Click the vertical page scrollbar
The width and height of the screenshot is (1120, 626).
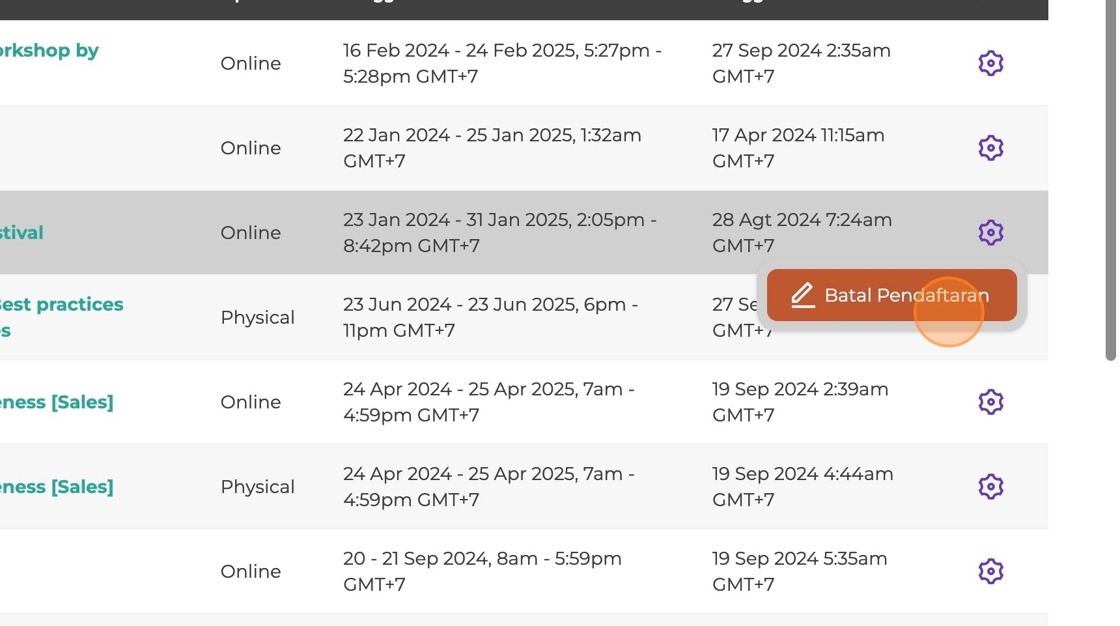click(x=1110, y=179)
